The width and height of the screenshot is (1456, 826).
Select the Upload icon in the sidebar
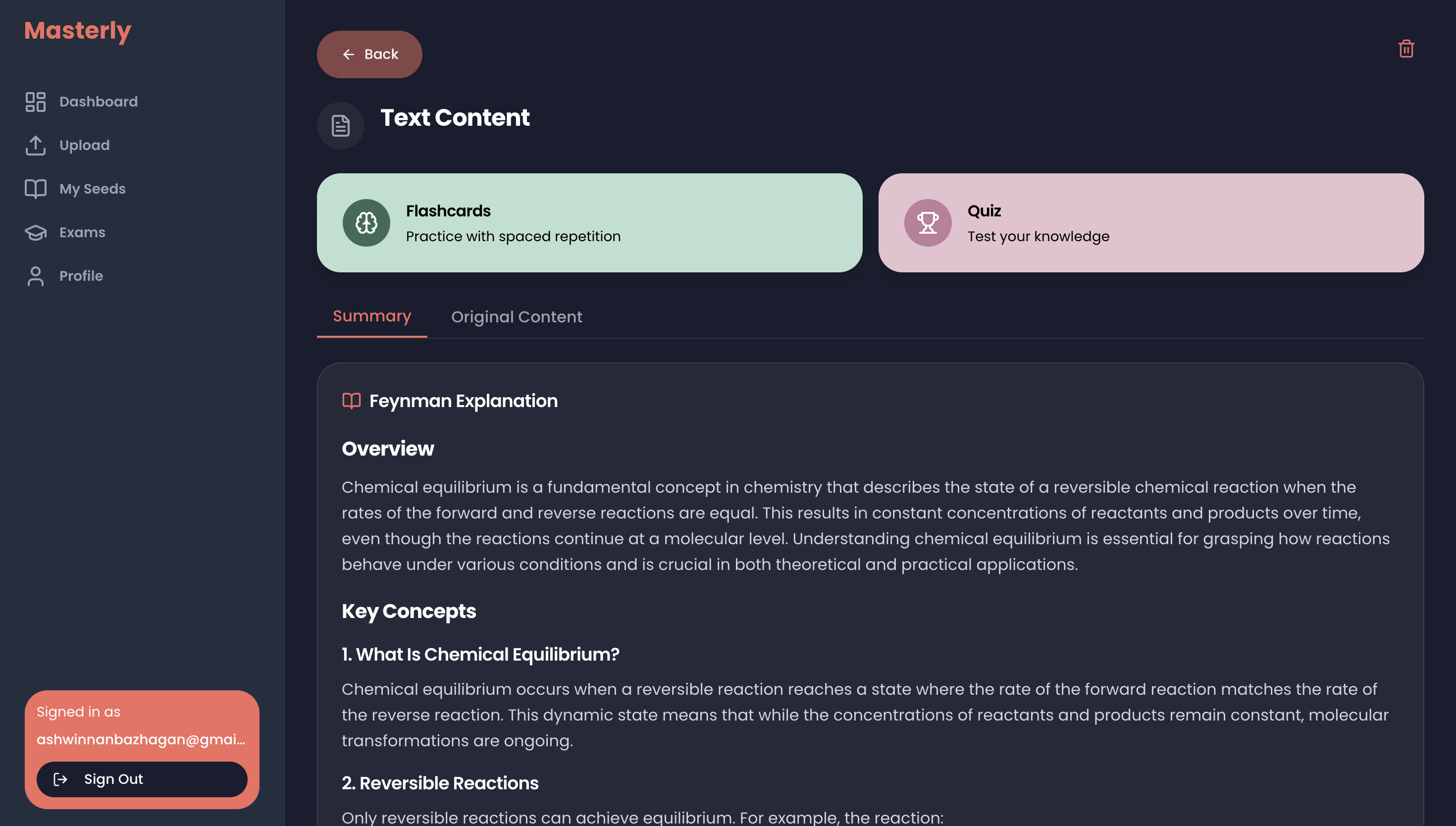[x=36, y=145]
